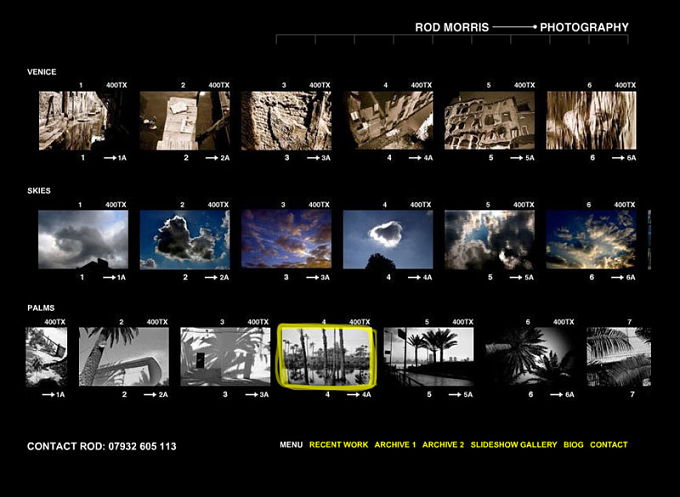Open the Slideshow Gallery link
Viewport: 680px width, 497px height.
coord(514,445)
